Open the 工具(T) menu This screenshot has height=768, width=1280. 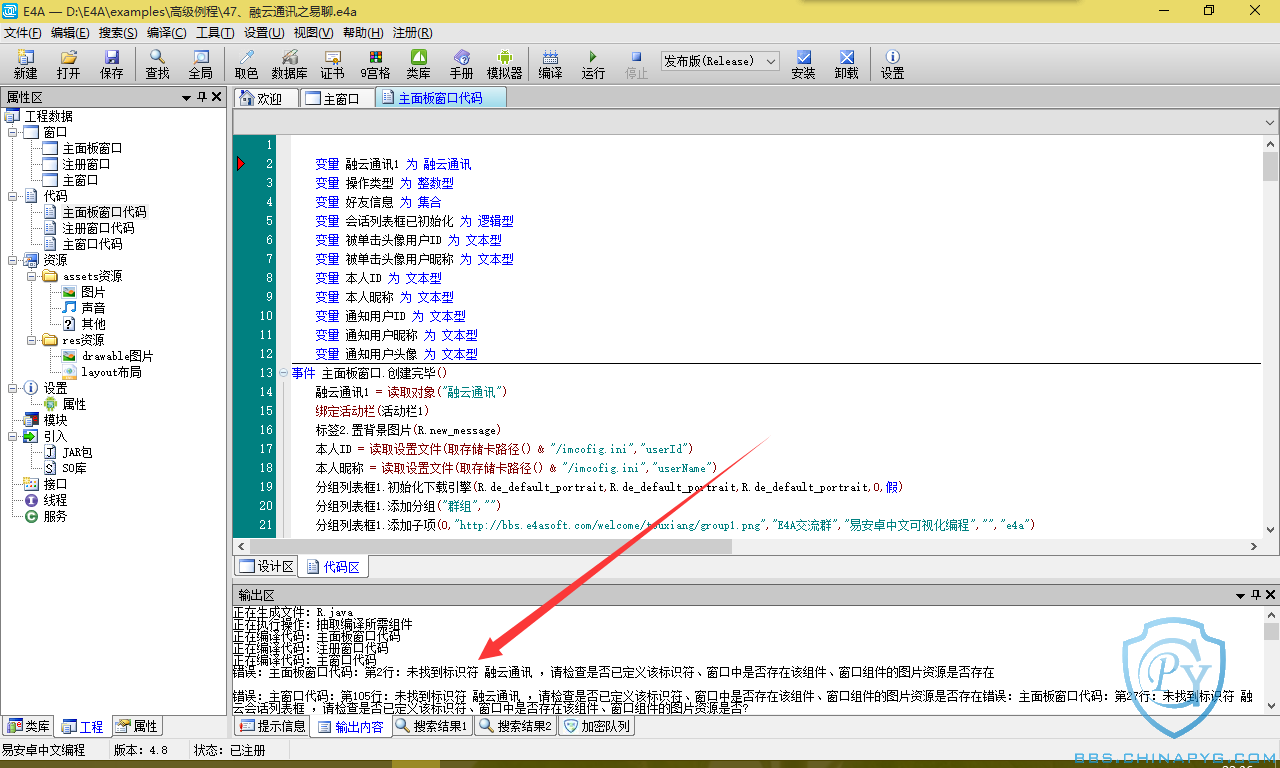[x=215, y=32]
